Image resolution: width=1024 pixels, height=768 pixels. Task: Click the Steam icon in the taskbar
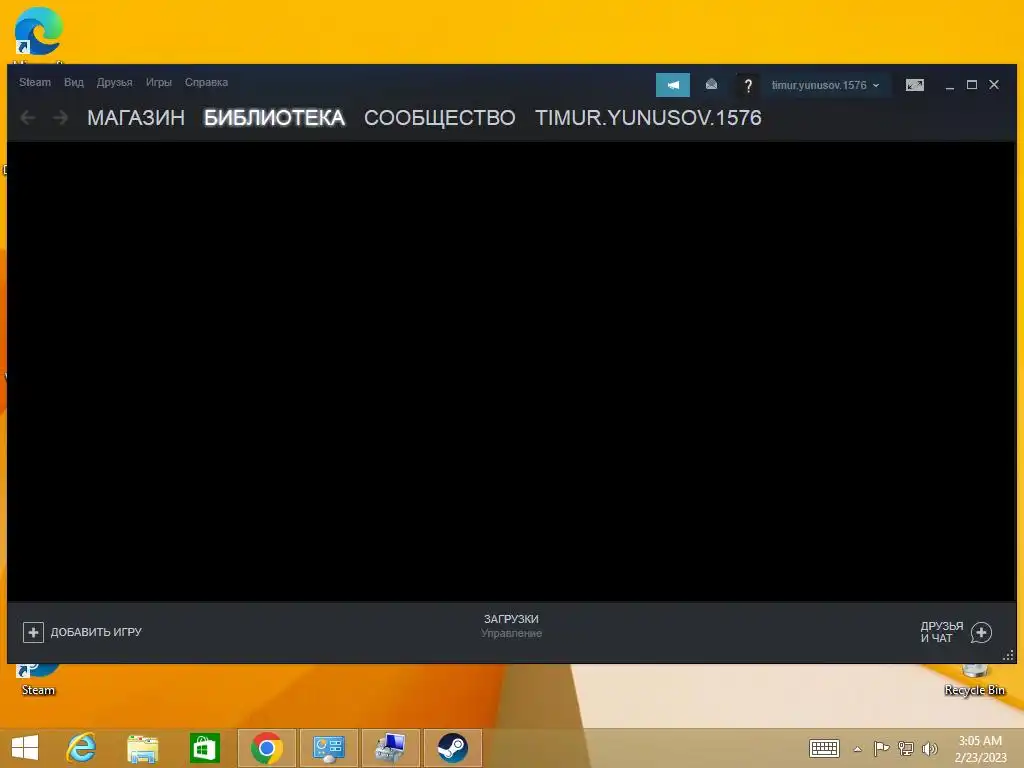[453, 748]
